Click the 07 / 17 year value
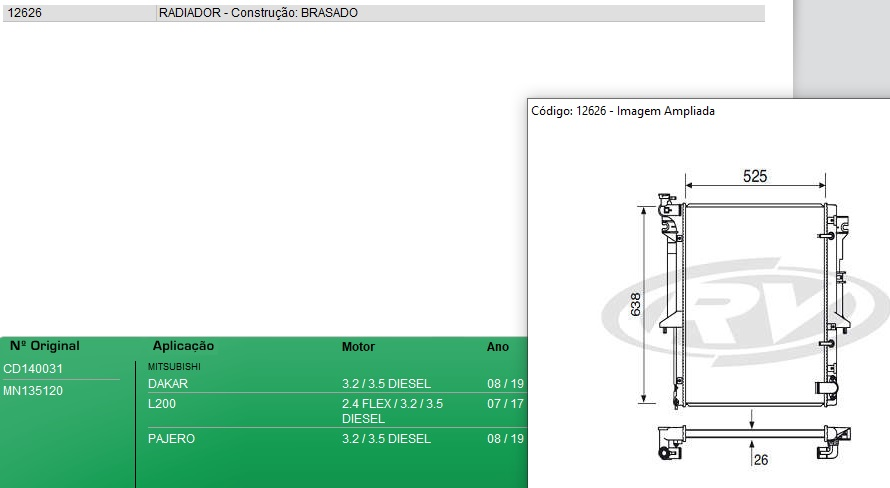 pos(505,404)
